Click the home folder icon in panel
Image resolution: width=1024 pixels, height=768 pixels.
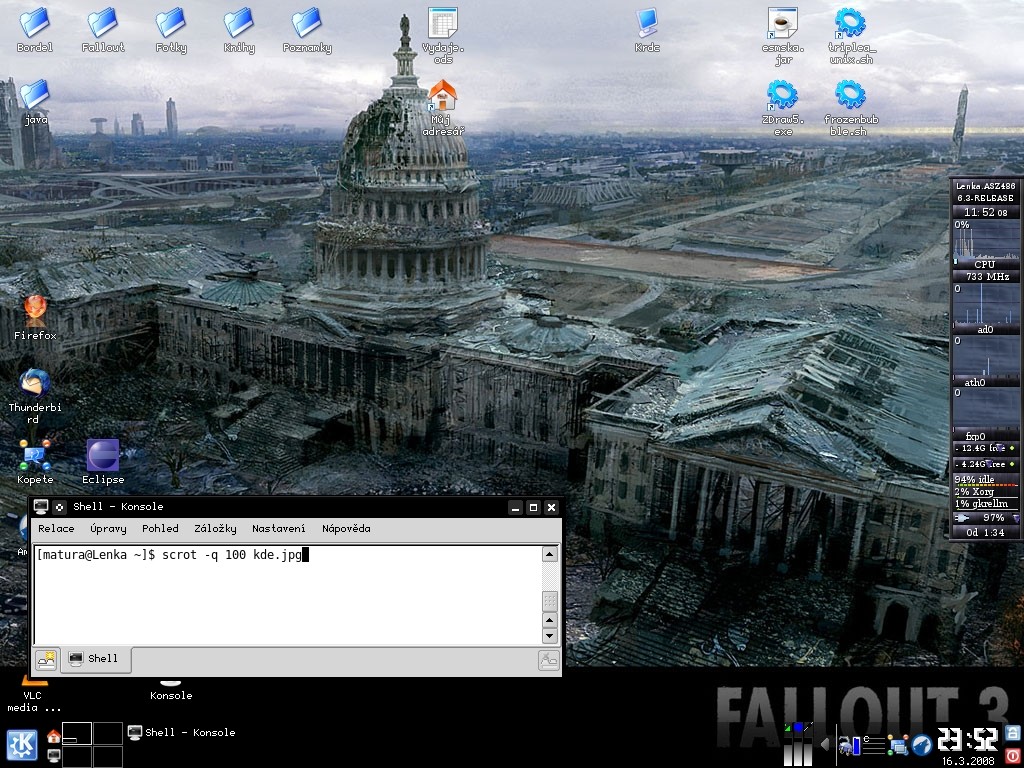click(54, 737)
